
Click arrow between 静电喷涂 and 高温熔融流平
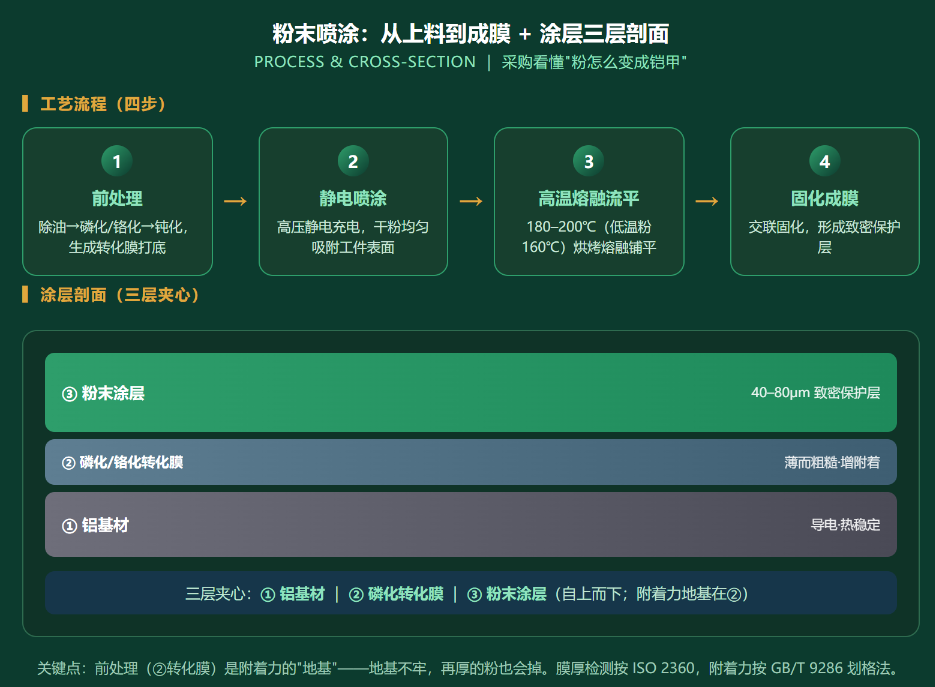pos(471,202)
